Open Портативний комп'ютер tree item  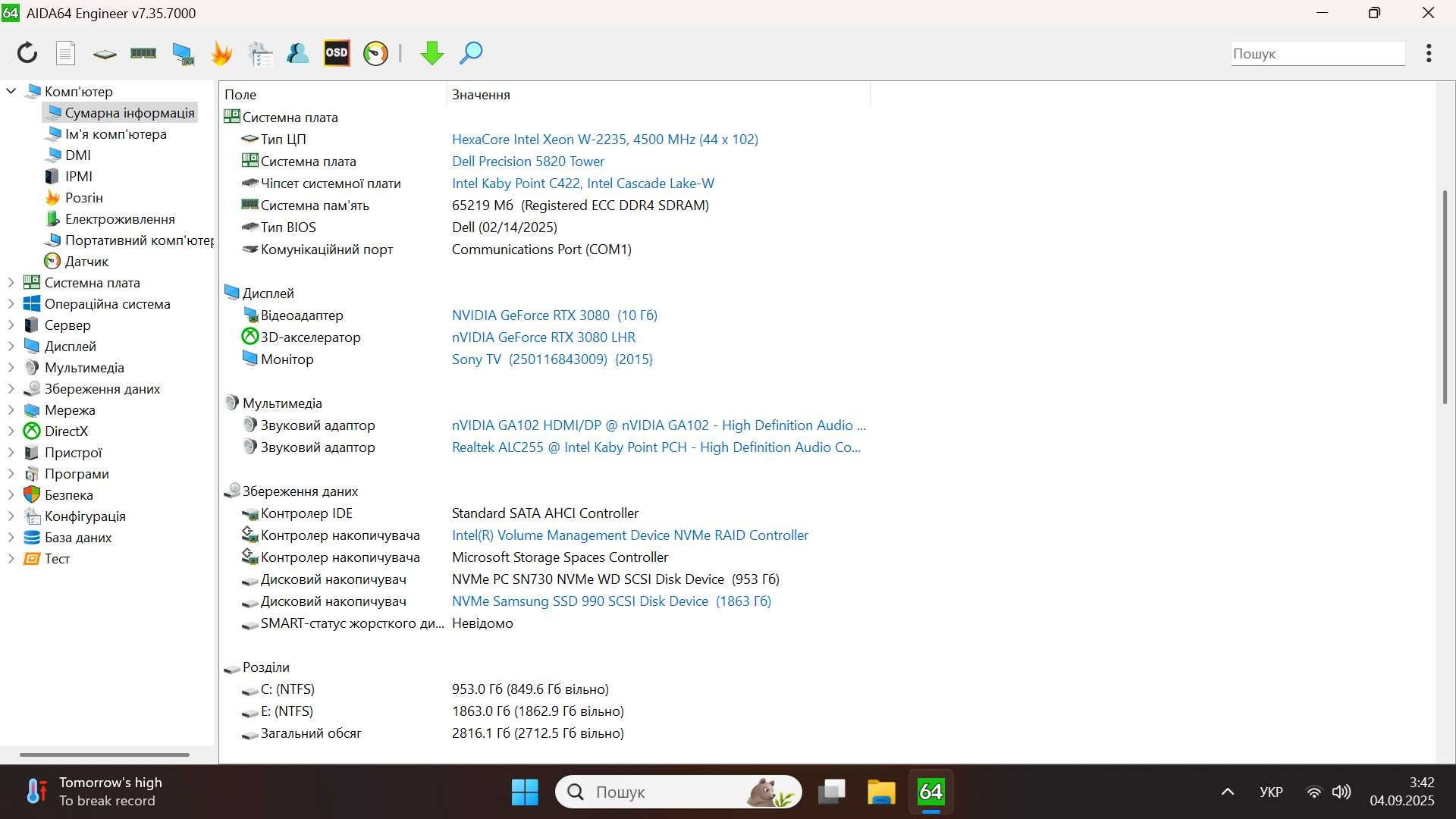[129, 240]
